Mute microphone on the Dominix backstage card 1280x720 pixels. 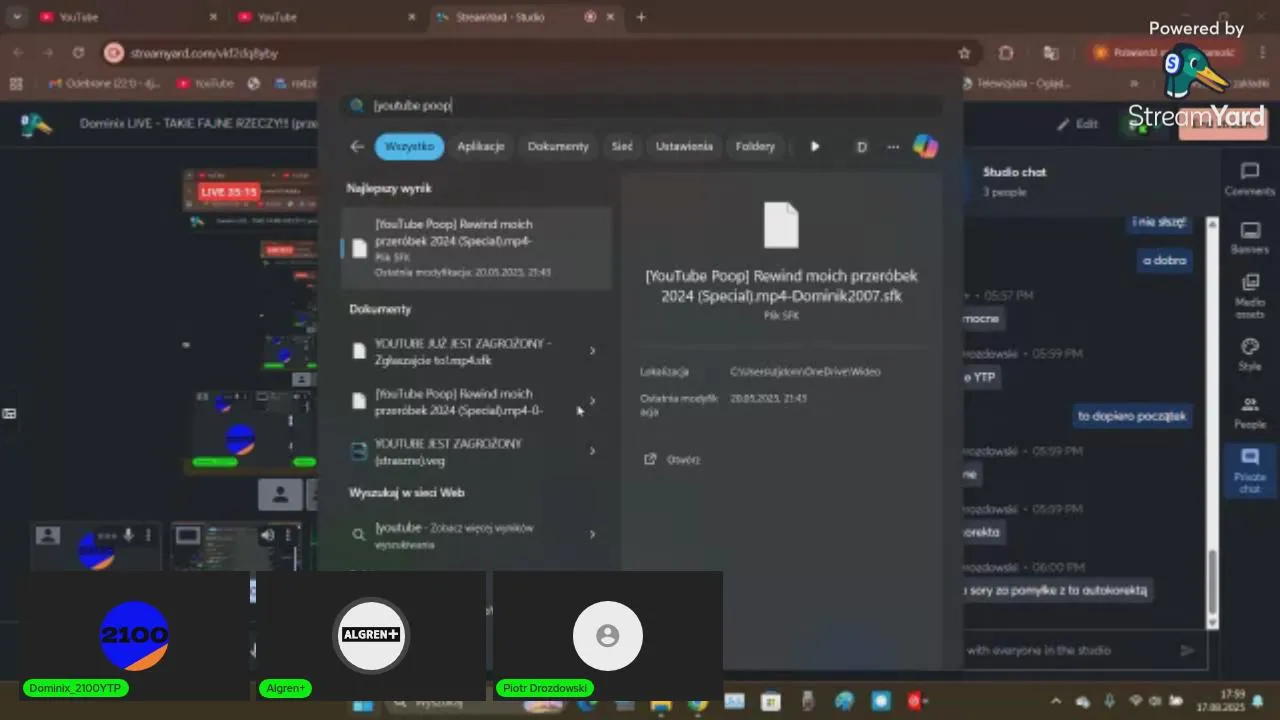coord(128,535)
